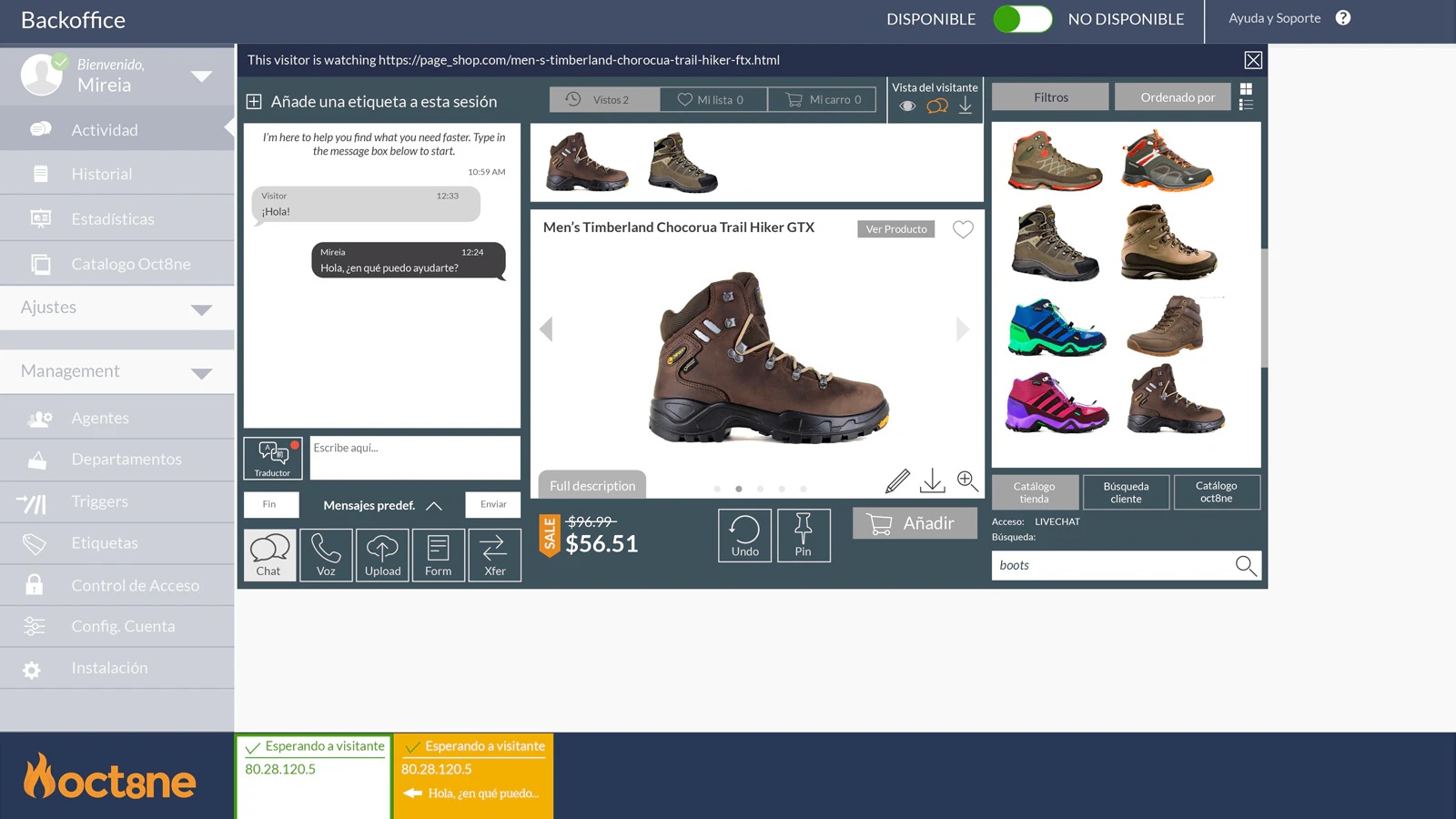Click the Enviar send button
The height and width of the screenshot is (819, 1456).
(x=493, y=504)
